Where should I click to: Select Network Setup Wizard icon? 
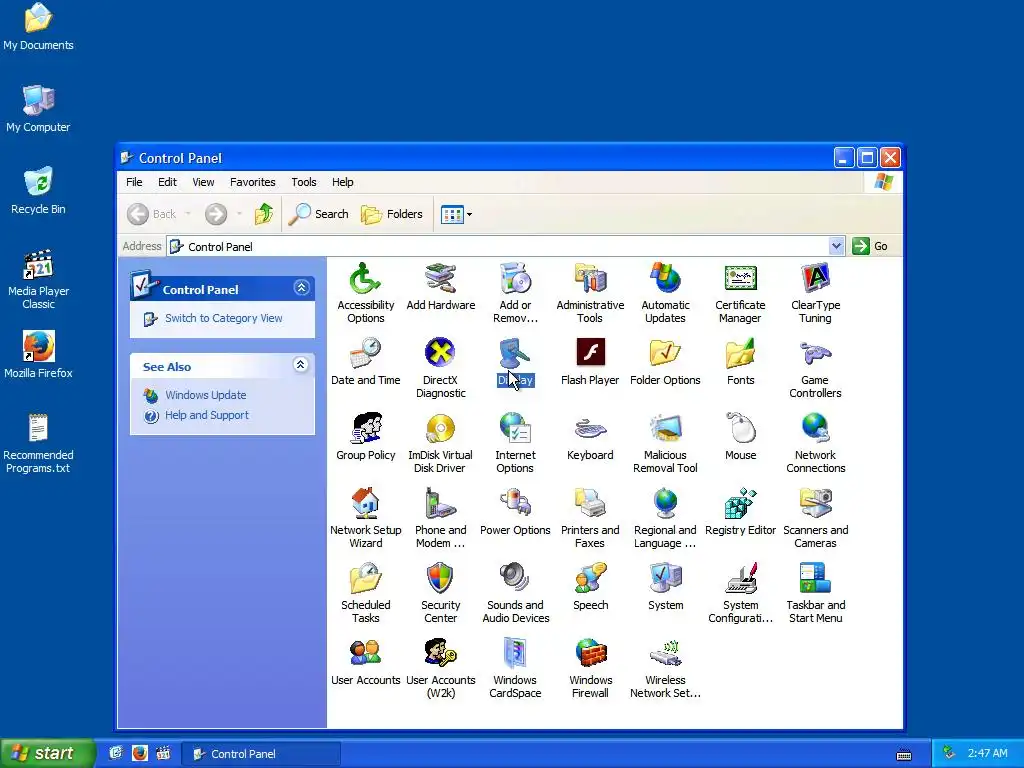[x=365, y=504]
